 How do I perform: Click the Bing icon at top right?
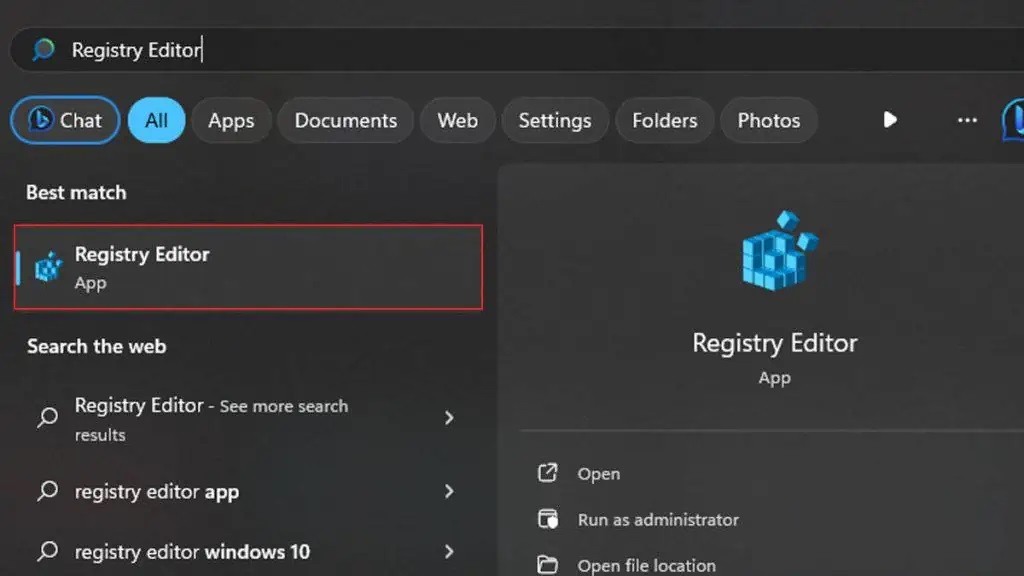(x=1013, y=120)
